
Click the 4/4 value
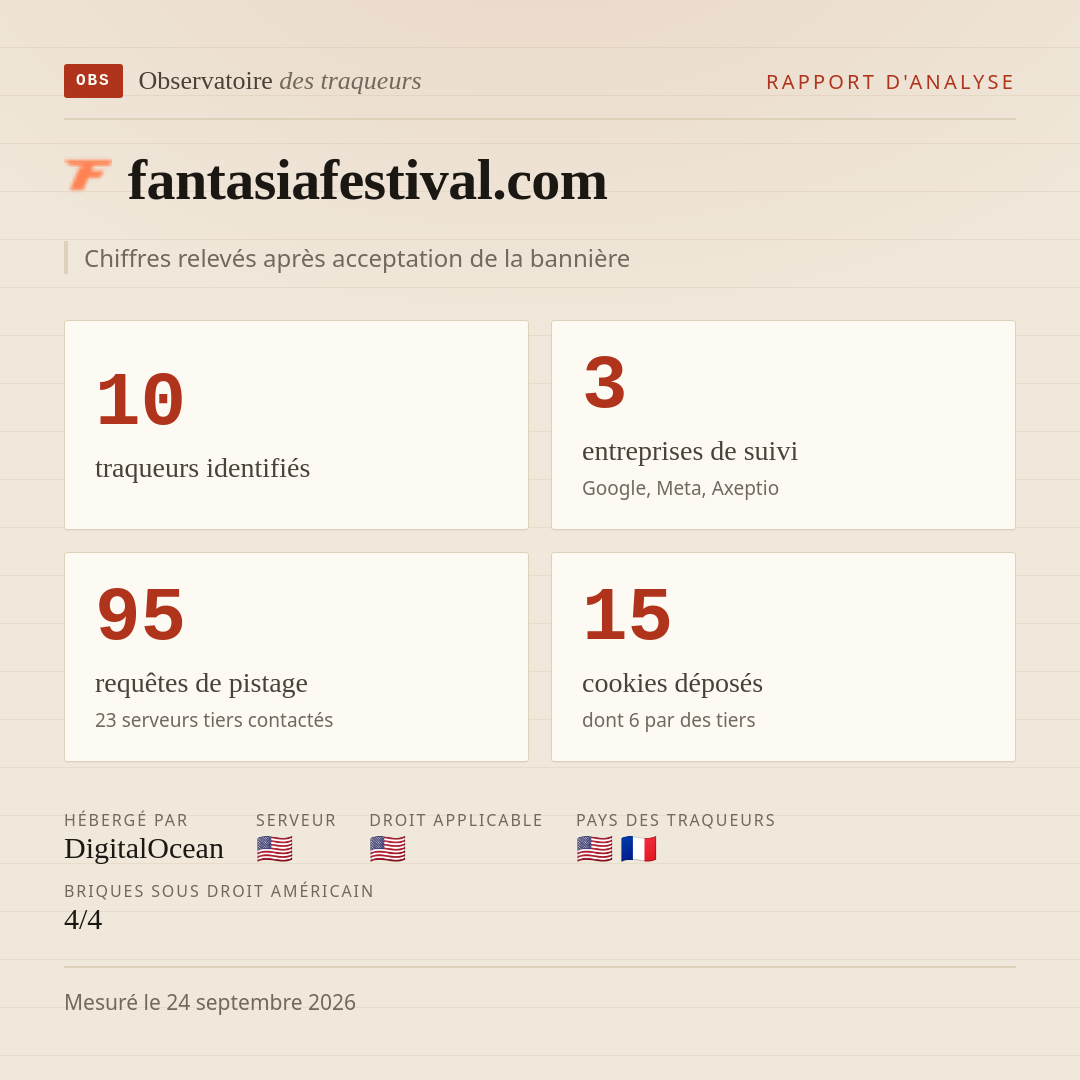[83, 920]
